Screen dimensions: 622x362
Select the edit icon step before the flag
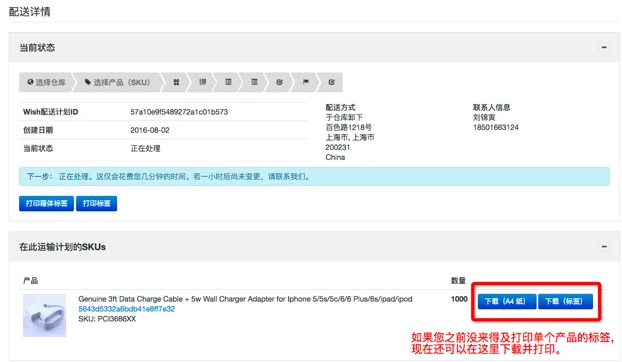(280, 82)
